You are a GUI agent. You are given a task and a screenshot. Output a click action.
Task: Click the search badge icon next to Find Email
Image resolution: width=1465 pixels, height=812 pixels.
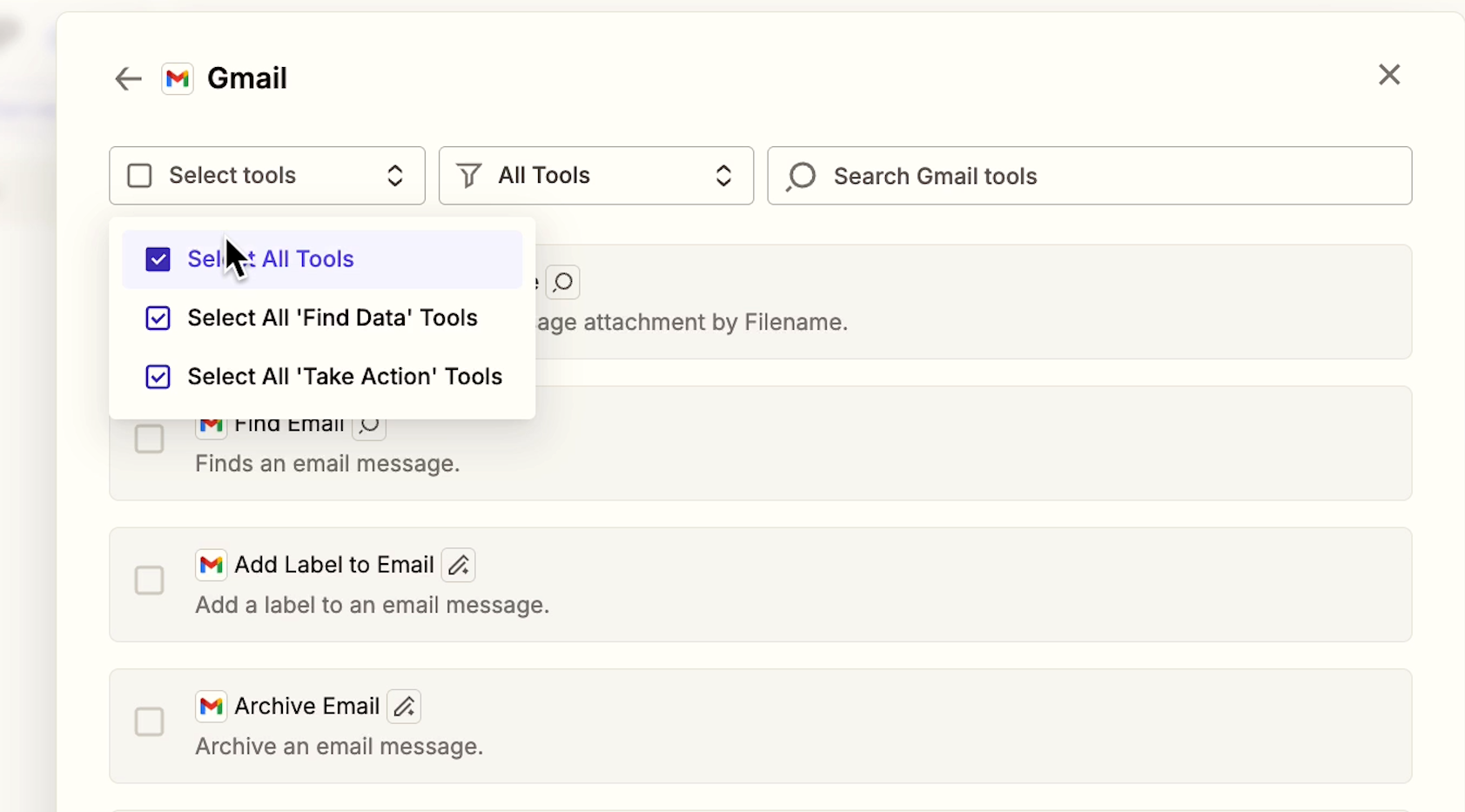[x=369, y=427]
